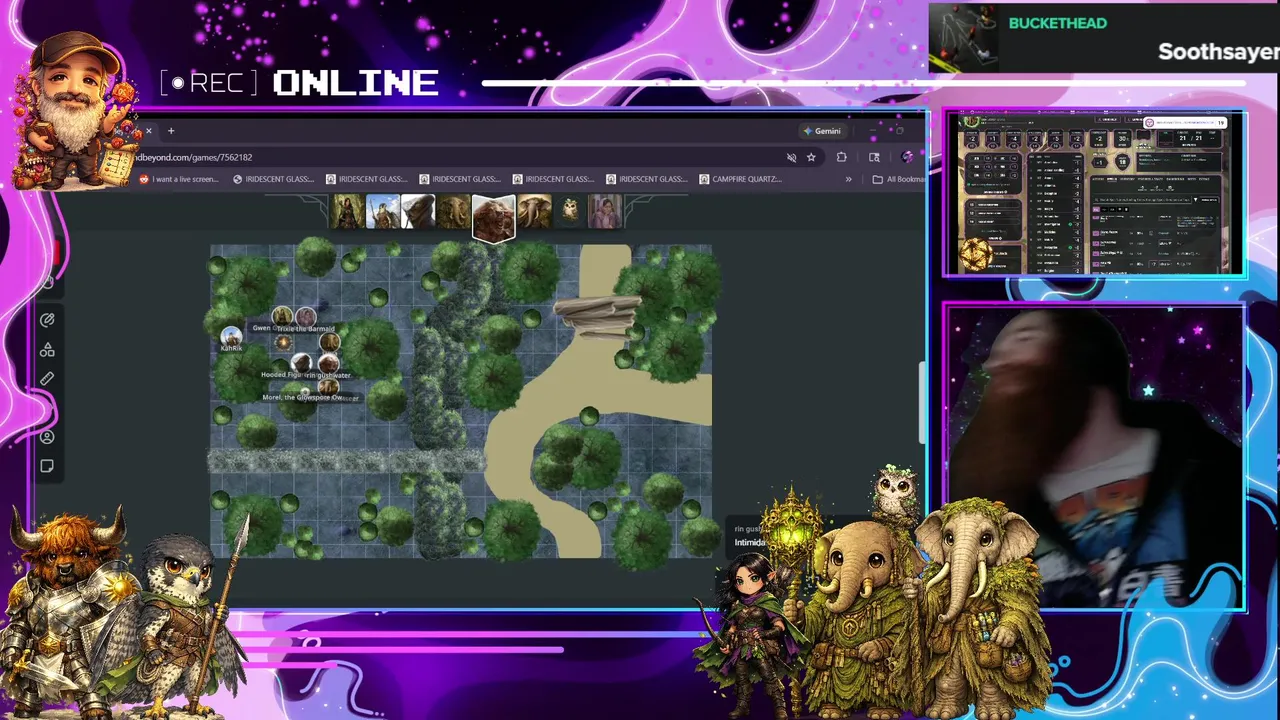
Task: Click the character sheet overlay thumbnail
Action: (x=1095, y=193)
